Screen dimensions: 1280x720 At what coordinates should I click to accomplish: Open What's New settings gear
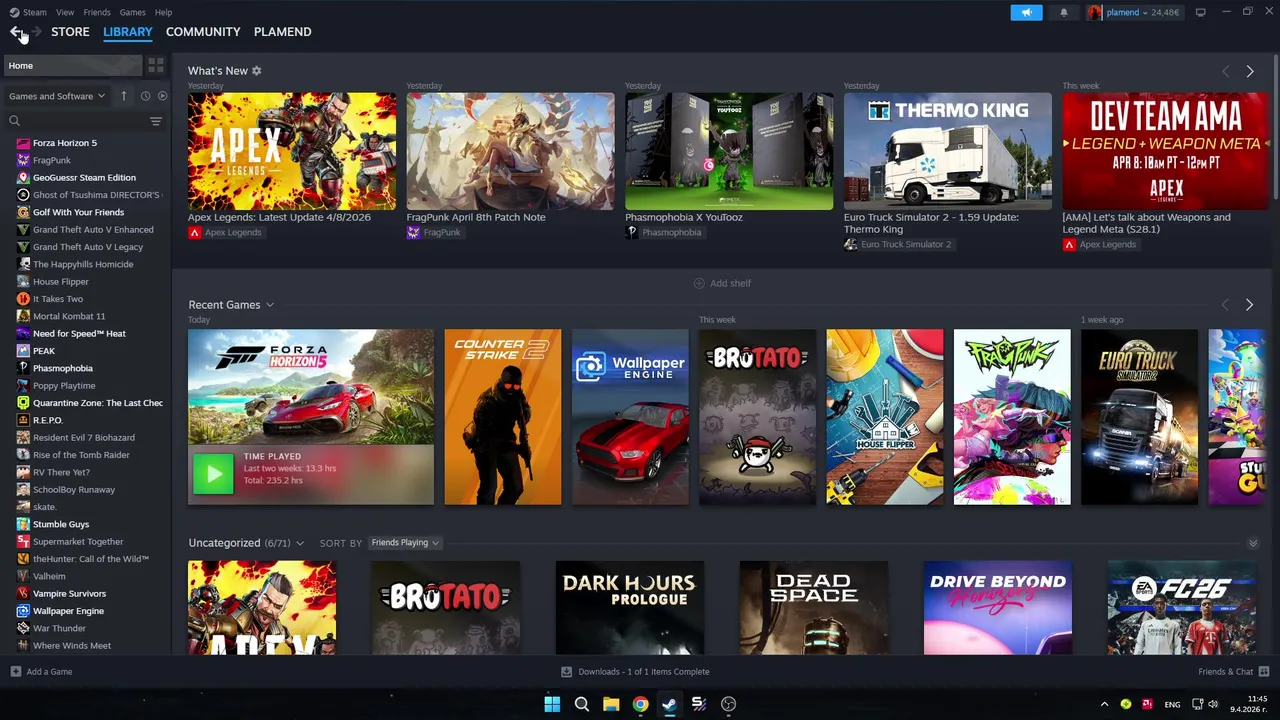click(257, 71)
